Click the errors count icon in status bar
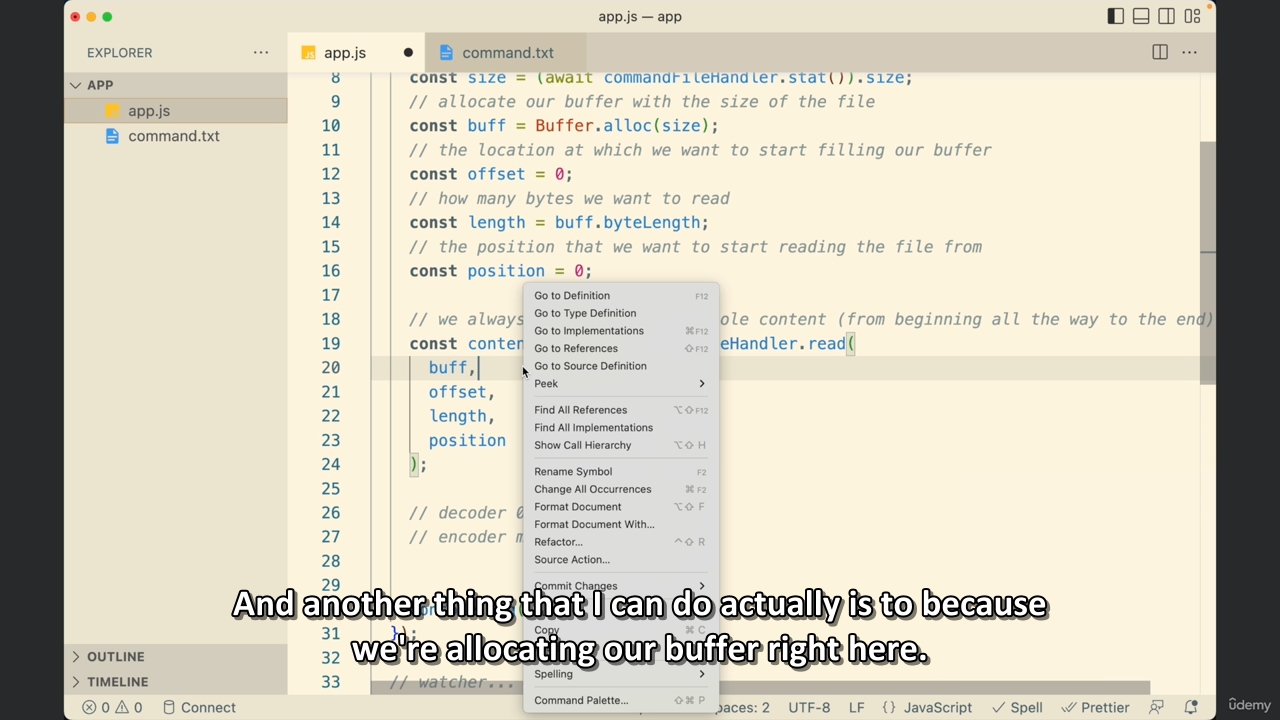 89,707
